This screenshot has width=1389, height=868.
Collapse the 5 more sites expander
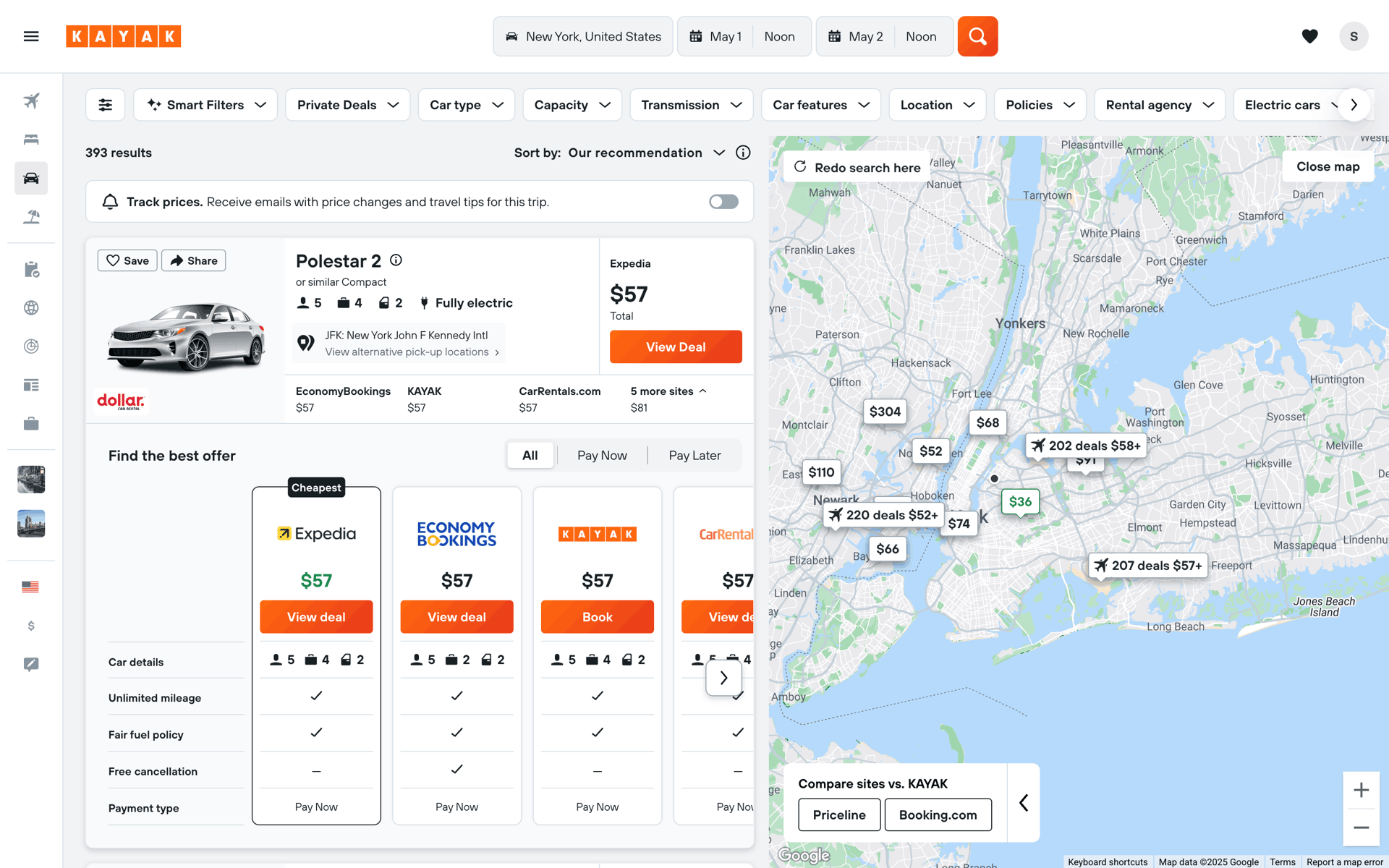668,391
